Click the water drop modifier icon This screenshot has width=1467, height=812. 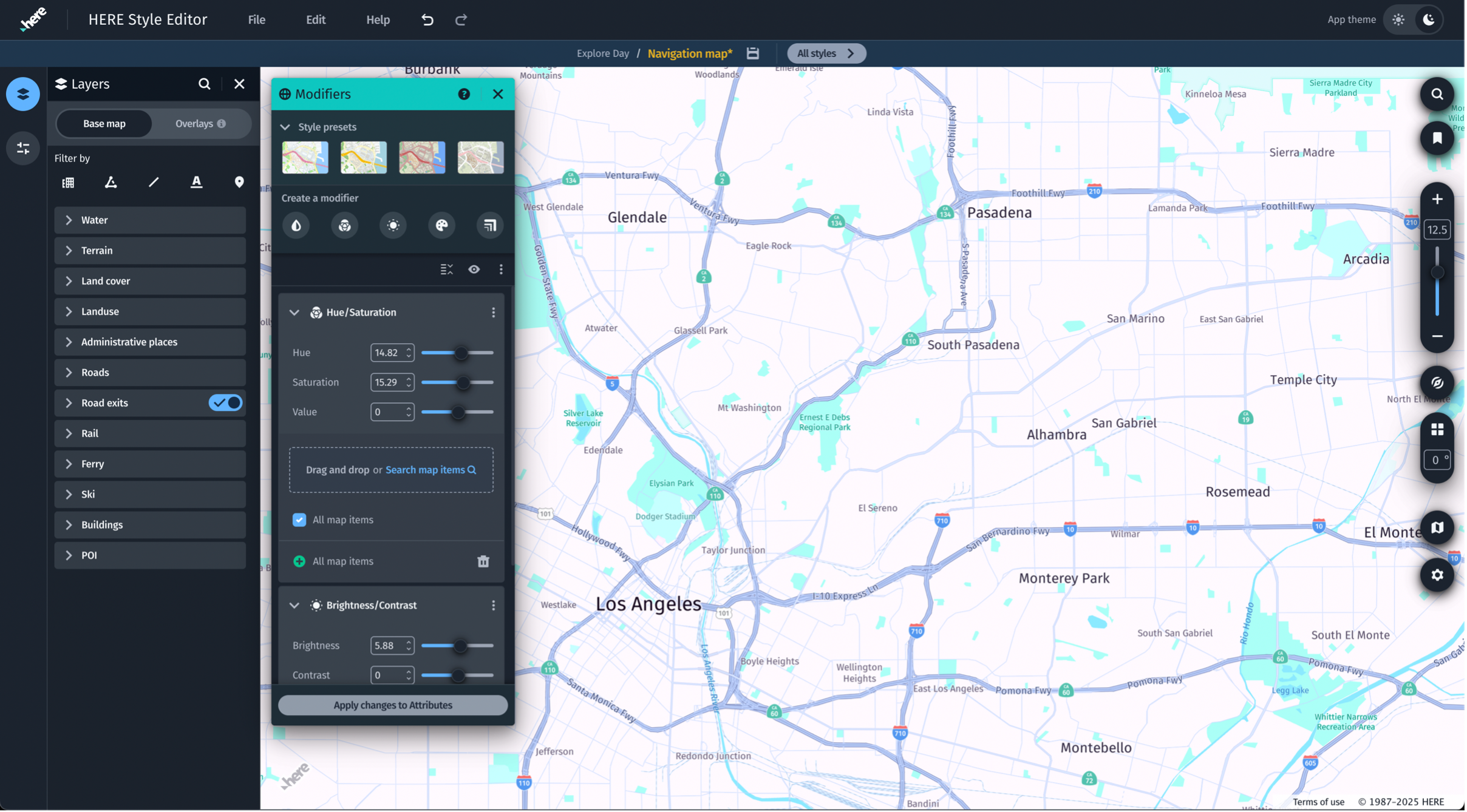296,226
